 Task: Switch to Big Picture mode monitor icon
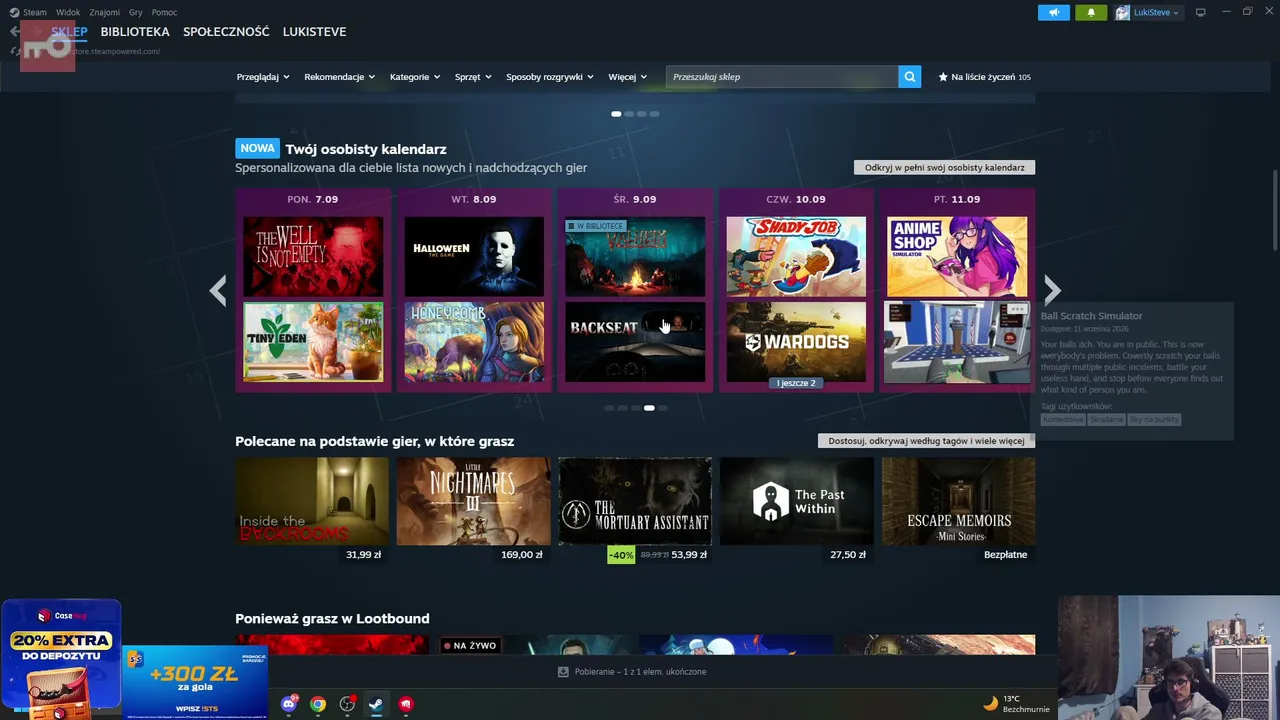1200,12
